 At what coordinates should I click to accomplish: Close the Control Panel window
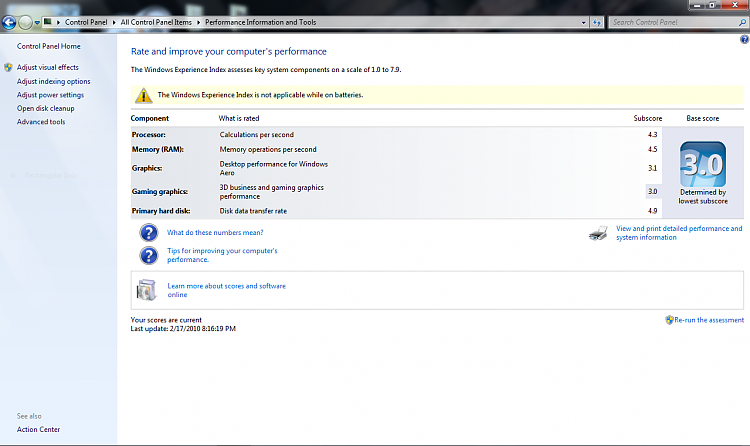[734, 5]
